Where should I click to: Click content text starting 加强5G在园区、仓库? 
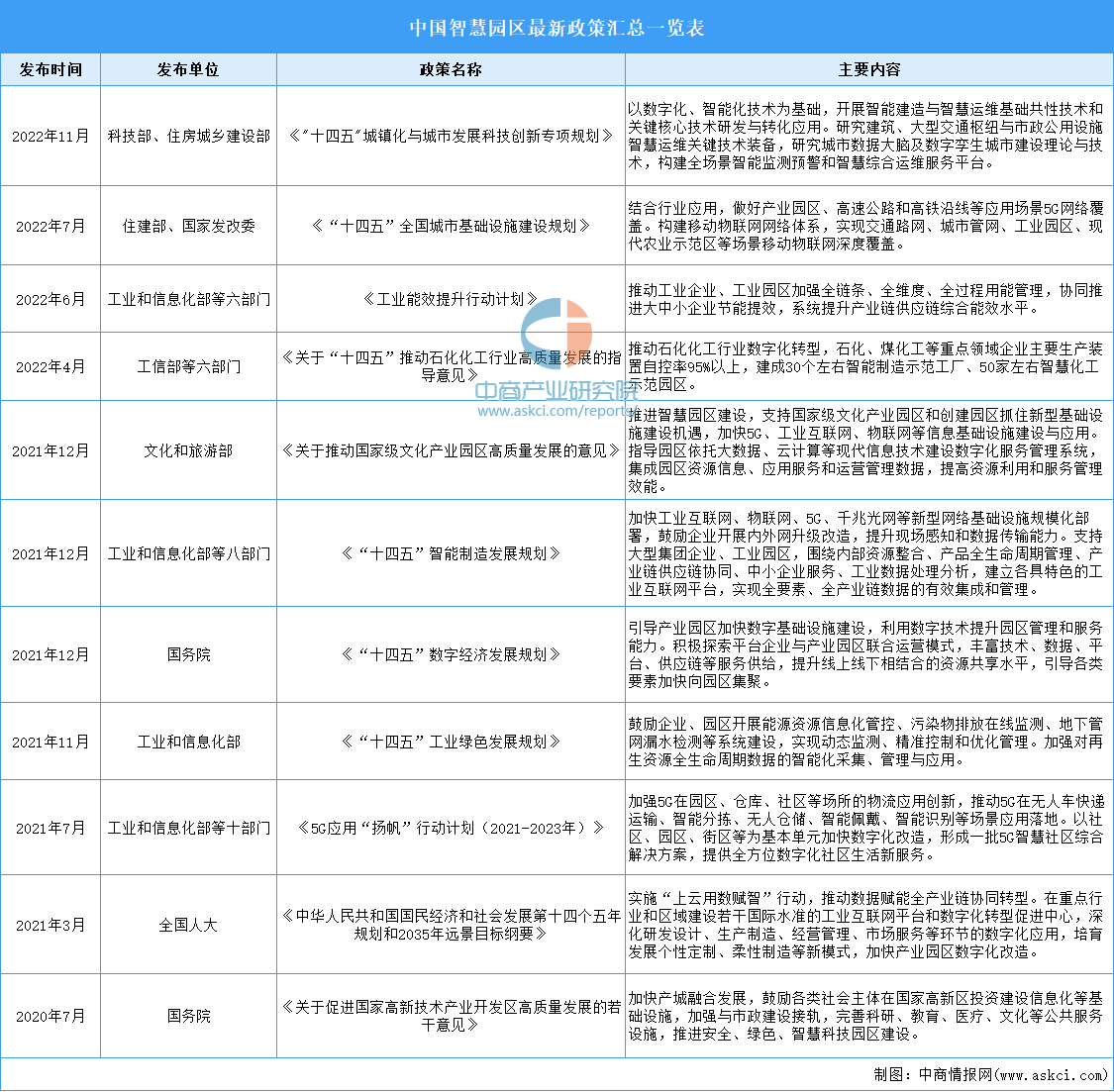[x=865, y=828]
